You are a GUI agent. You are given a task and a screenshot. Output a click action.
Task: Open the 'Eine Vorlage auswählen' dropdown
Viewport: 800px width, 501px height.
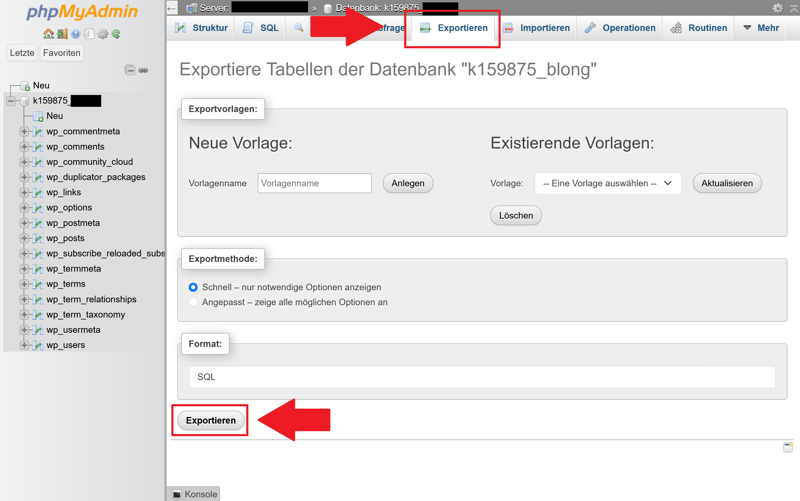click(x=607, y=183)
